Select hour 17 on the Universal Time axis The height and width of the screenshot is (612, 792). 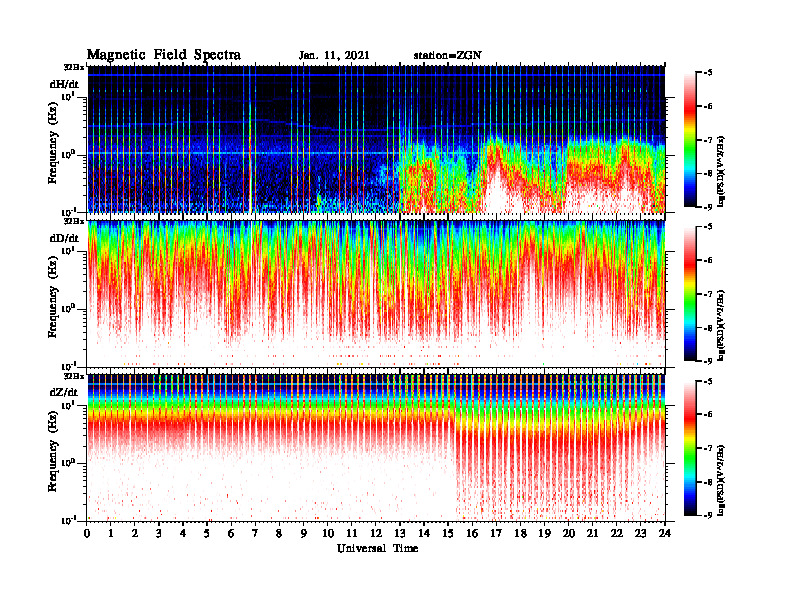pyautogui.click(x=496, y=534)
